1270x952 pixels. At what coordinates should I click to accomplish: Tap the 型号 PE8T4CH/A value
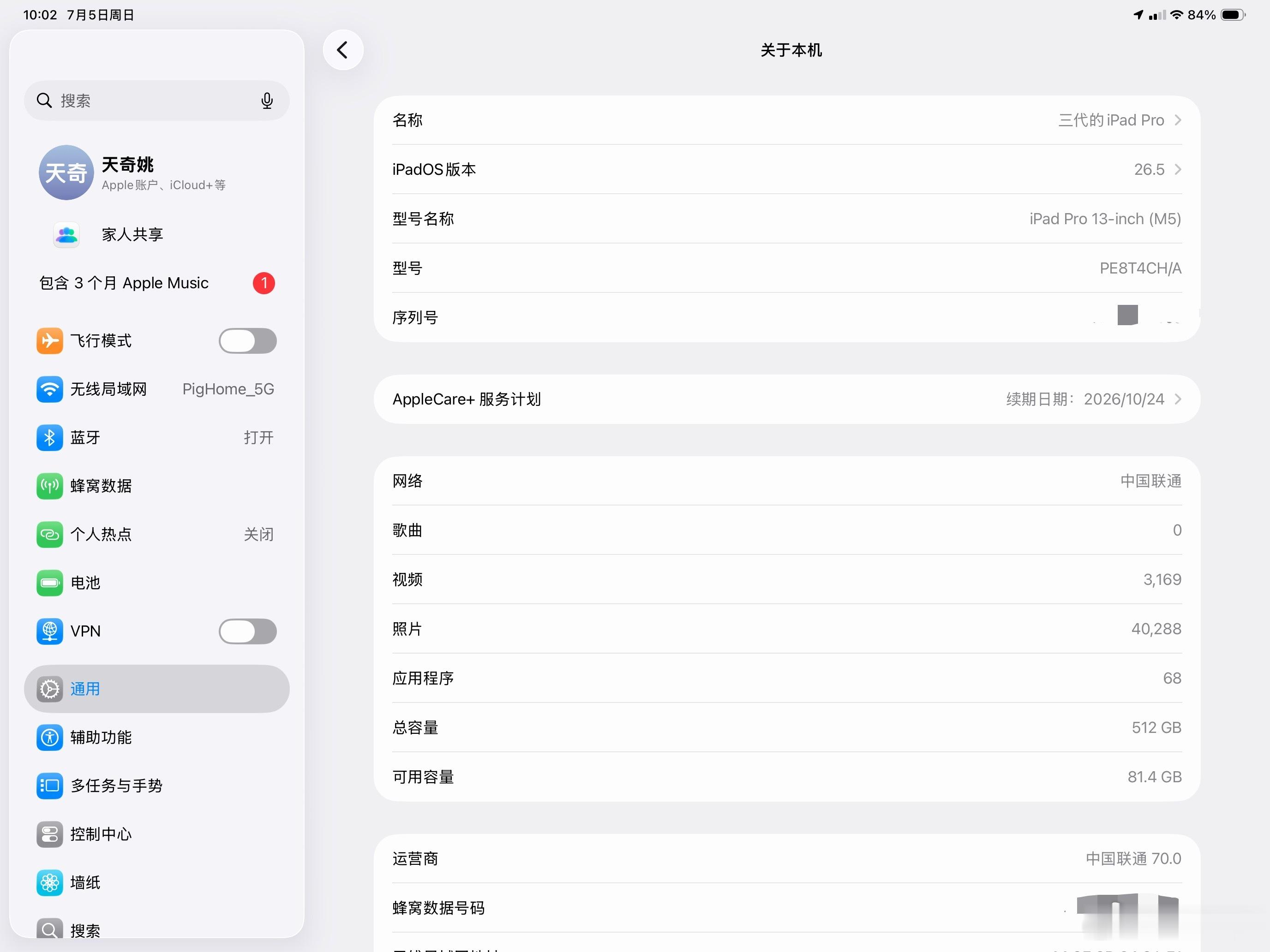pyautogui.click(x=1140, y=268)
